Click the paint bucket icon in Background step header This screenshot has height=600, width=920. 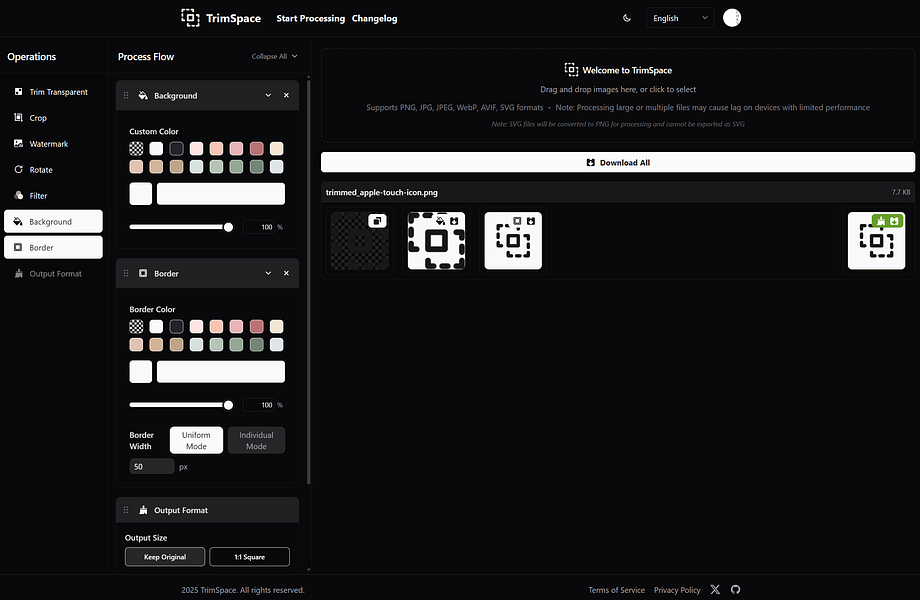[x=143, y=95]
